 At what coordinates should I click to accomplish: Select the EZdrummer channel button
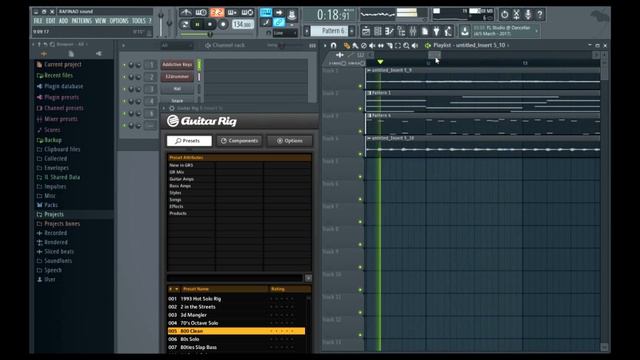[177, 77]
